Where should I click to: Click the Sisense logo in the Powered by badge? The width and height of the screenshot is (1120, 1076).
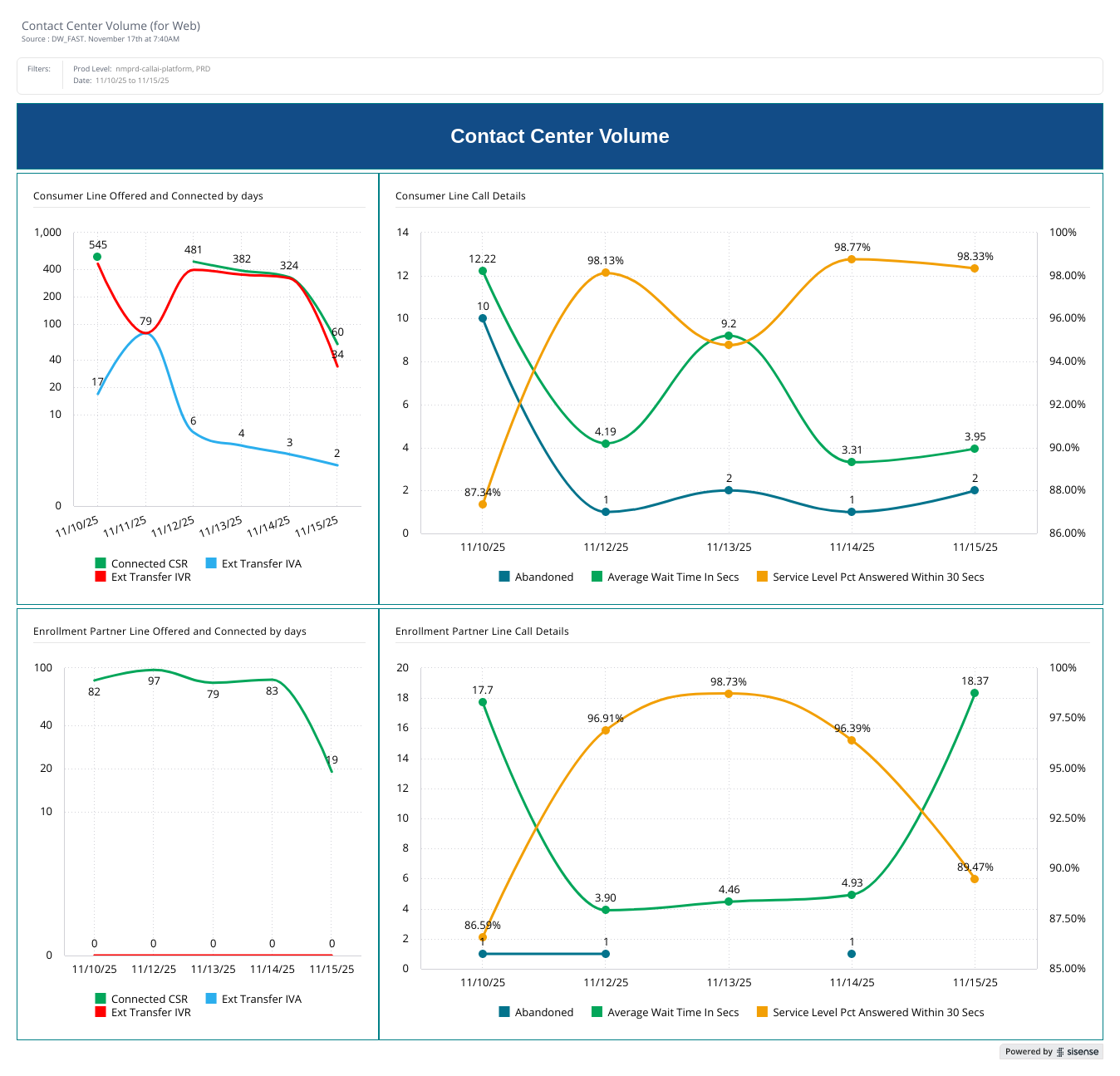point(1078,1052)
